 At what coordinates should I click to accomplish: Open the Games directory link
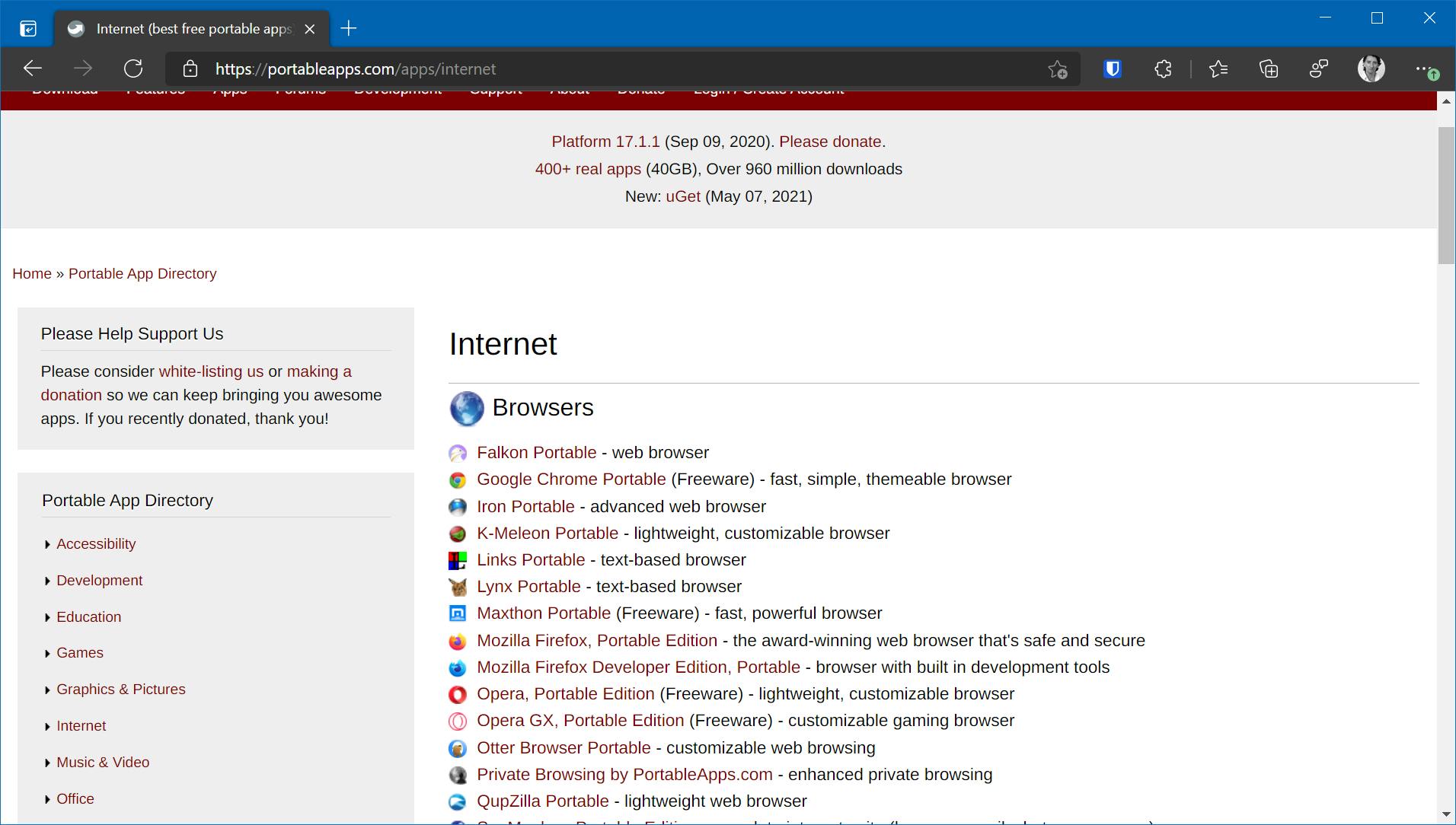80,653
